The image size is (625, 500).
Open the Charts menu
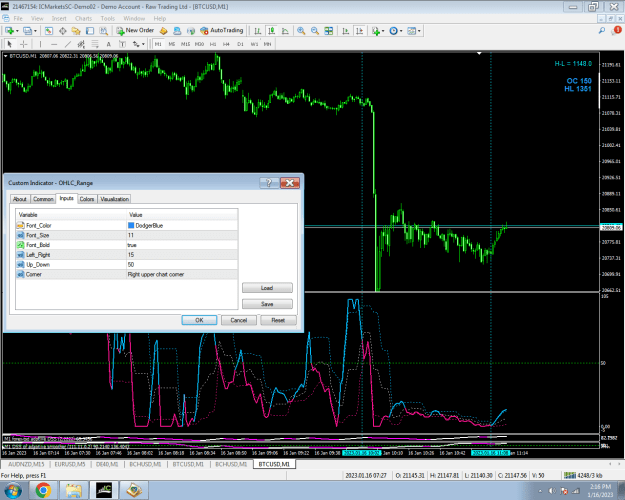pos(83,18)
